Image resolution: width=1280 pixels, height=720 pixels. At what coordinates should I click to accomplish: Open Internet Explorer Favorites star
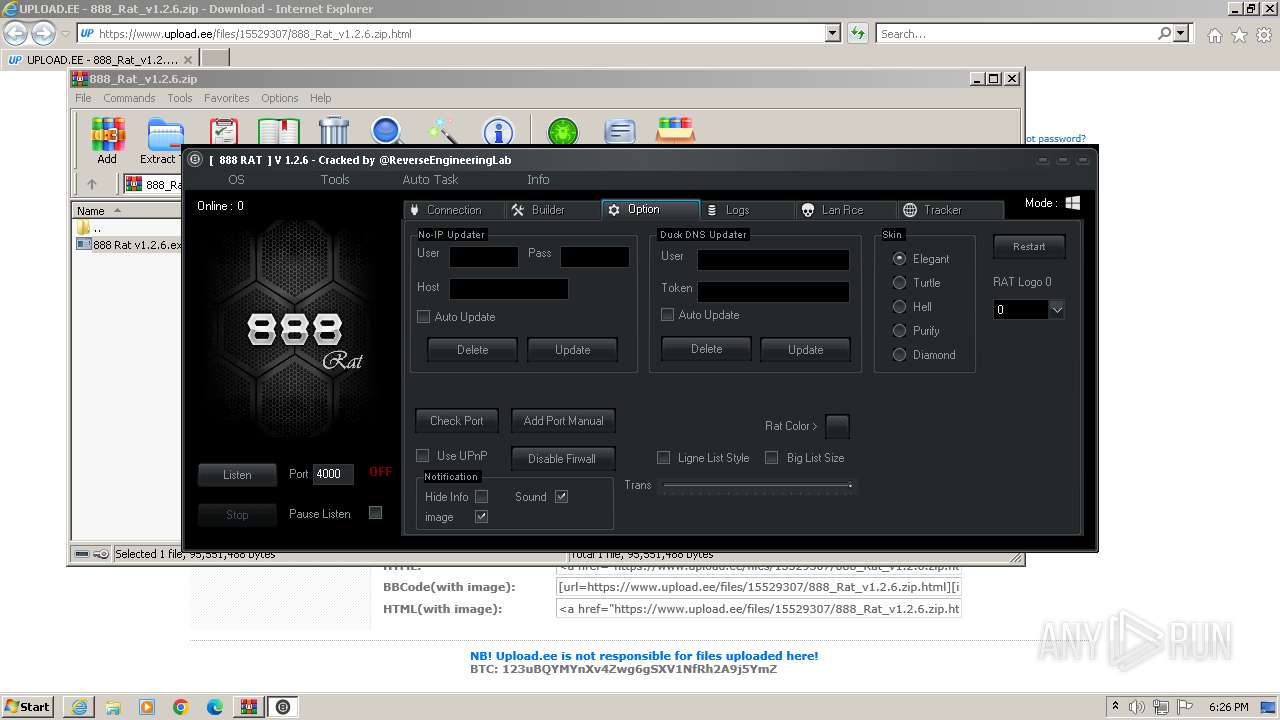pos(1239,35)
